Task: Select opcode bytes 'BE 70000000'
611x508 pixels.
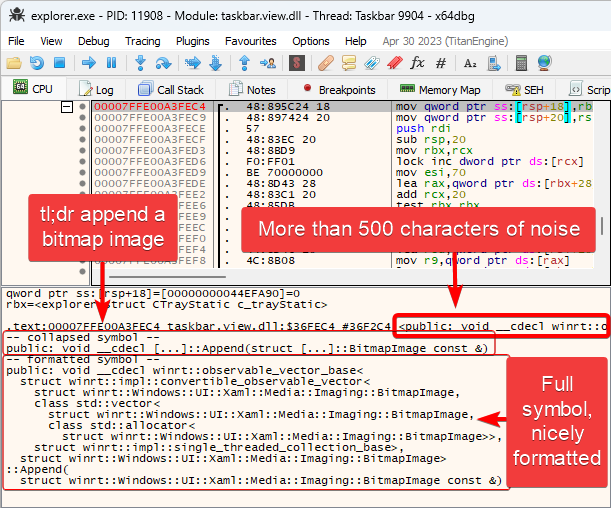Action: tap(284, 172)
